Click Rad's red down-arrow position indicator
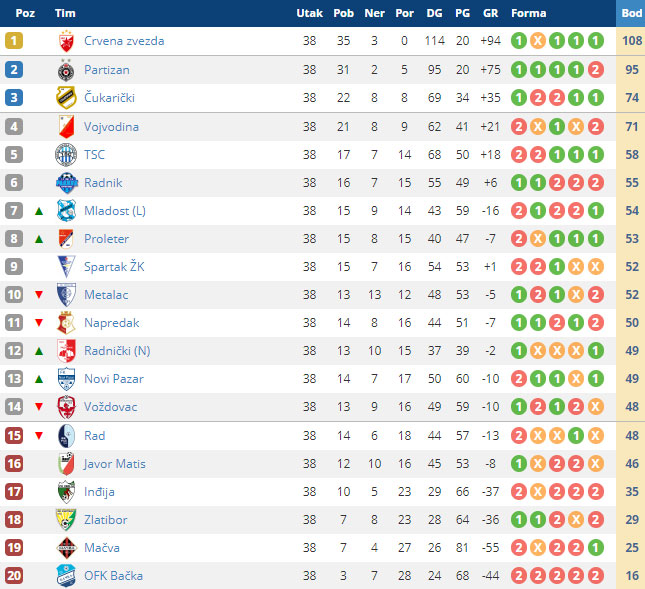 [39, 436]
